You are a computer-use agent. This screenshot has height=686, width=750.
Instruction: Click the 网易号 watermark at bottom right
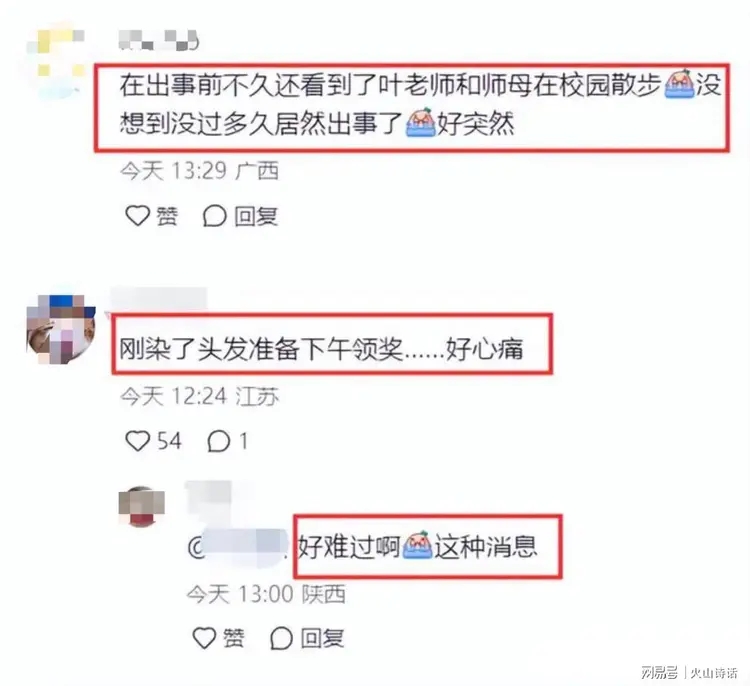tap(659, 672)
